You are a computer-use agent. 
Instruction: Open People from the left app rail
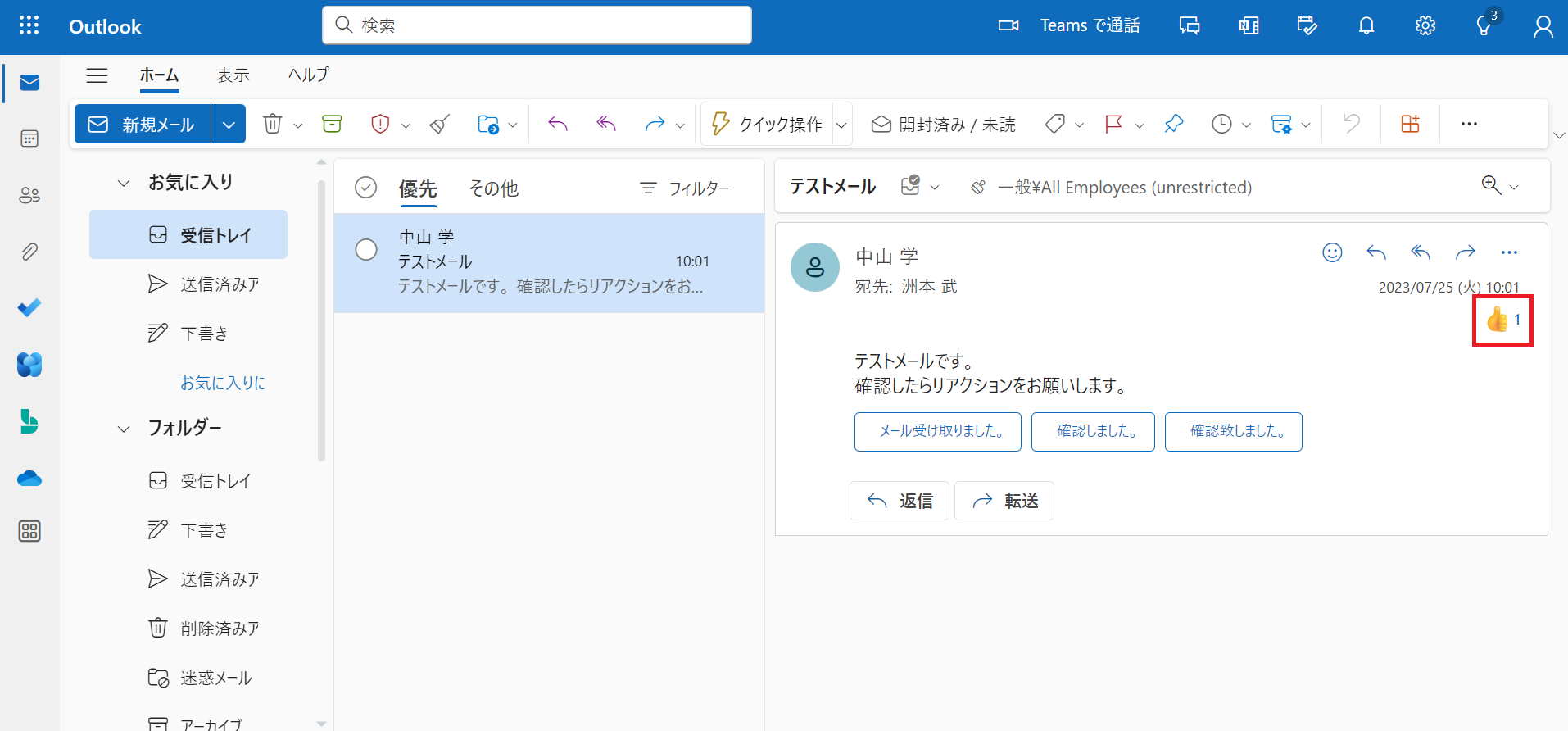pos(29,195)
